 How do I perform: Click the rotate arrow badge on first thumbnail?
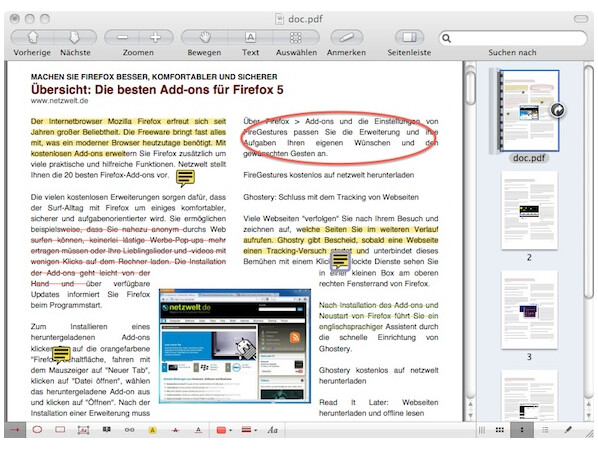[558, 110]
